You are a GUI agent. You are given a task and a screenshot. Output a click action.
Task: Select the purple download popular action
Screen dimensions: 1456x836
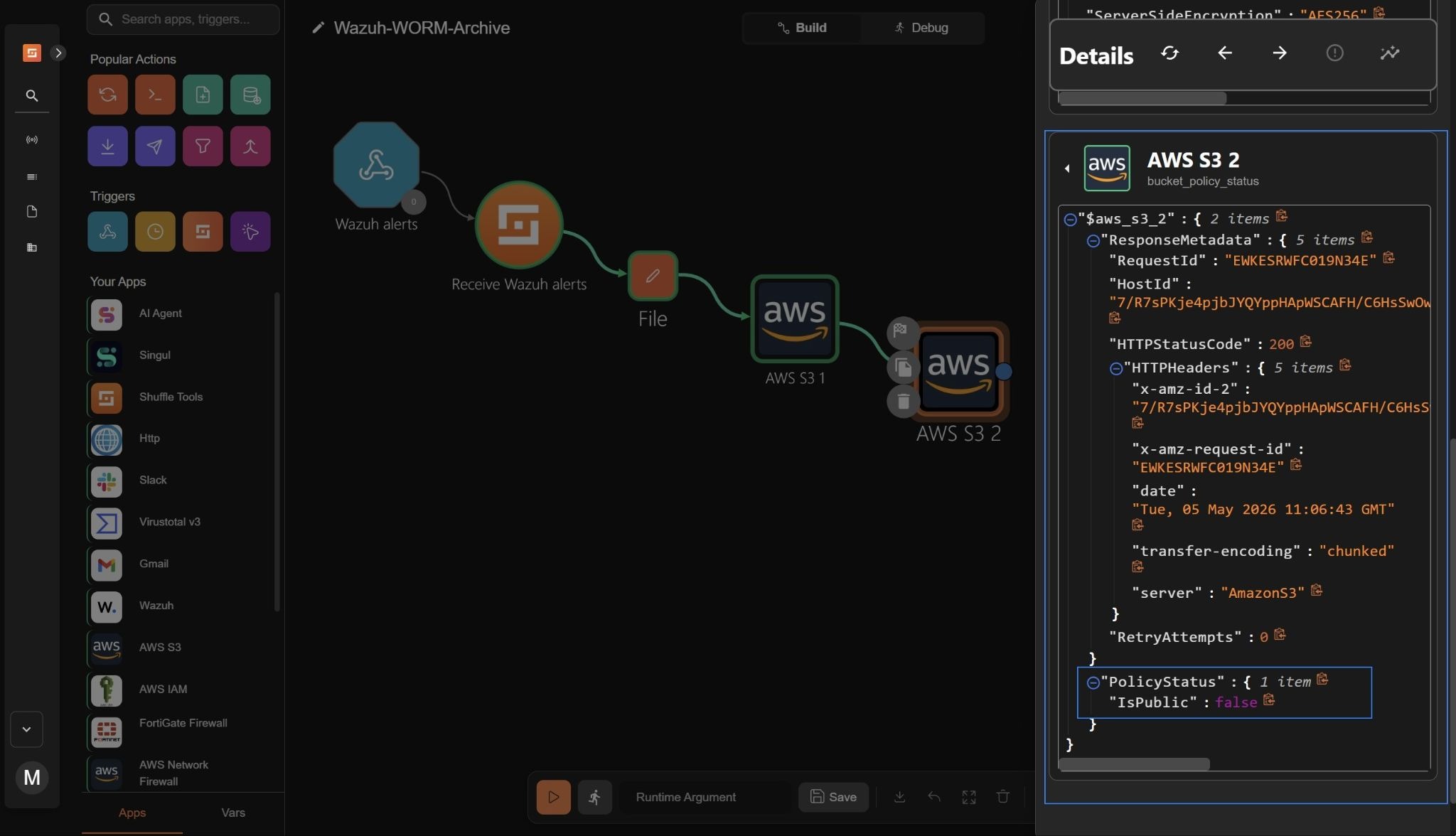point(107,146)
